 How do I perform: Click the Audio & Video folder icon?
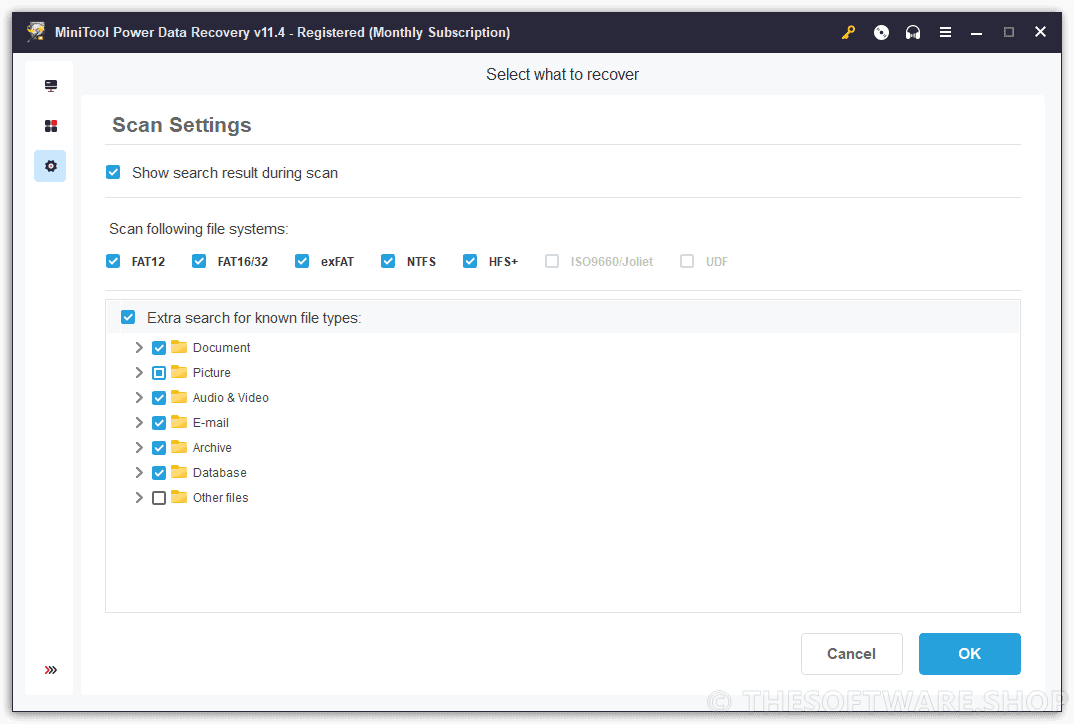click(179, 397)
